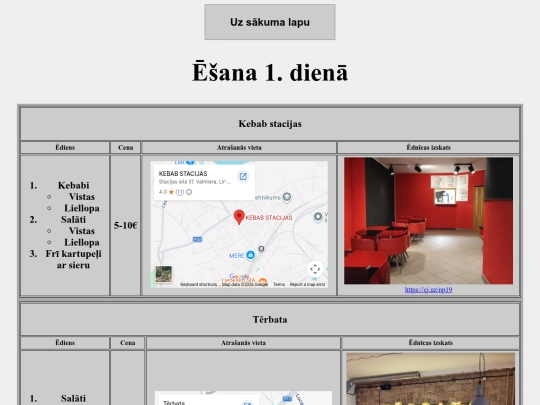The height and width of the screenshot is (405, 540).
Task: Click 'Report a map error' link
Action: (308, 284)
